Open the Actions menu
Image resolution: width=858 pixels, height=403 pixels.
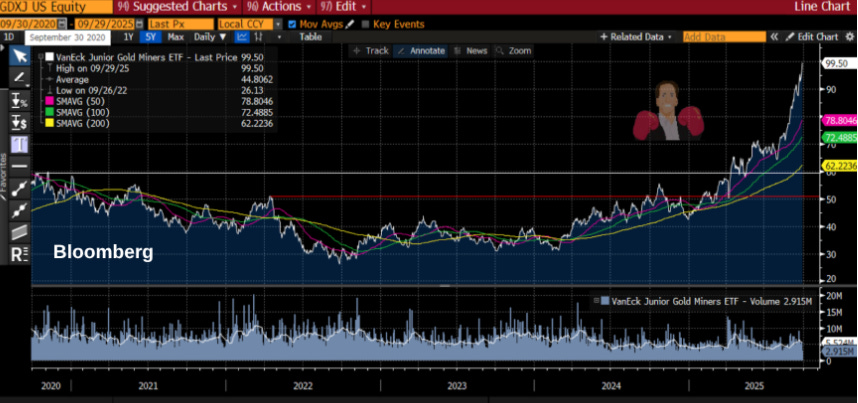[279, 7]
